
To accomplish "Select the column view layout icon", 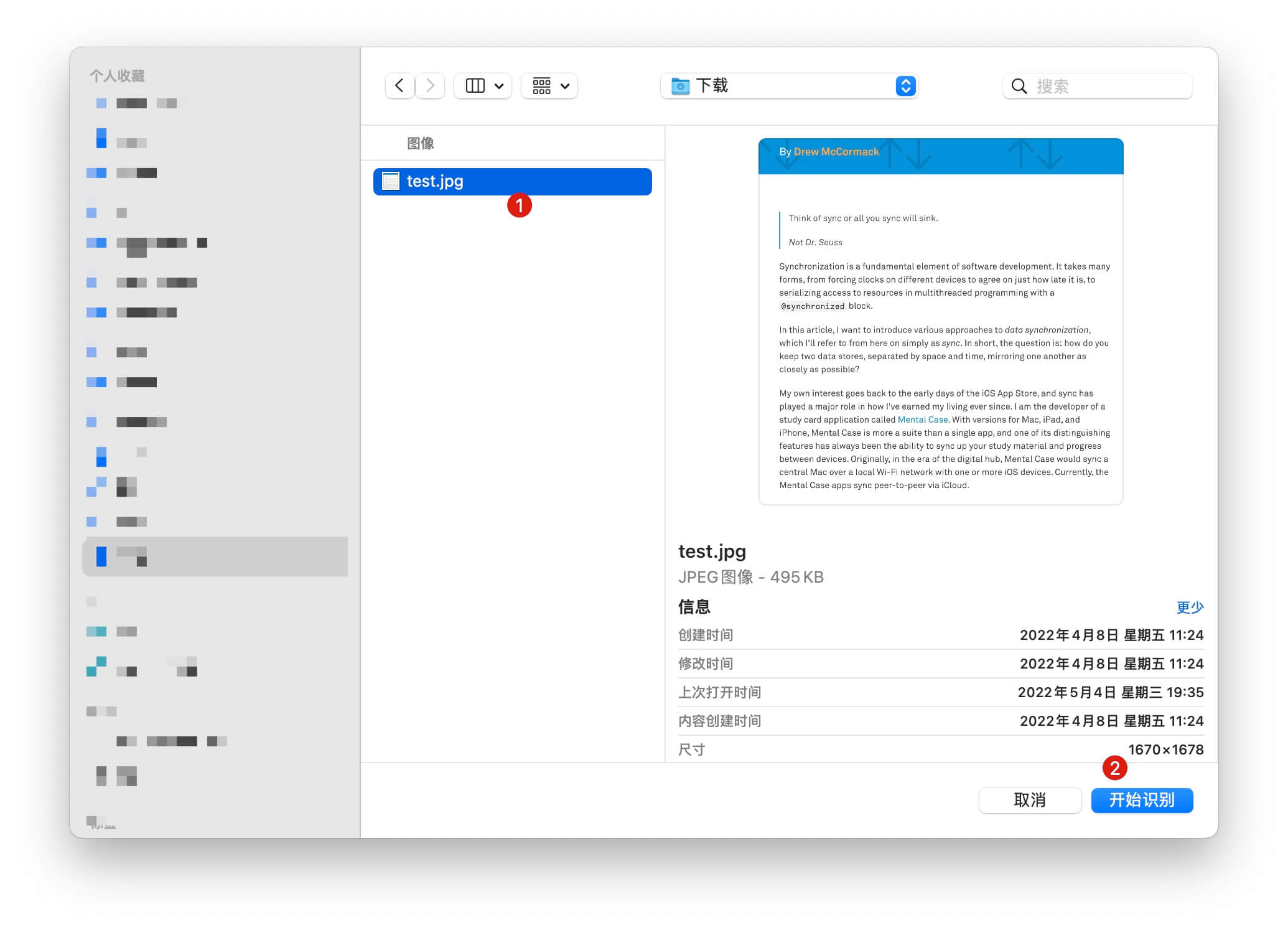I will [474, 86].
